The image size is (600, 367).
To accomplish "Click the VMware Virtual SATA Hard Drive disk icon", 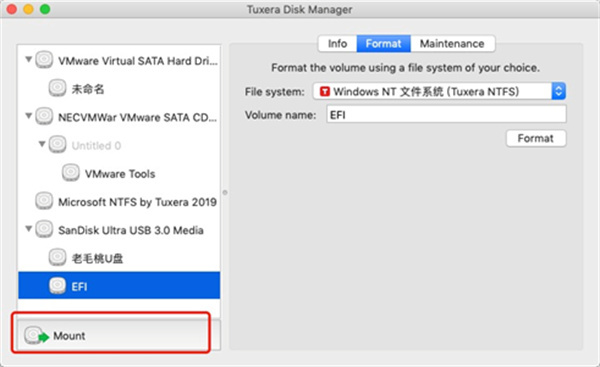I will click(44, 60).
